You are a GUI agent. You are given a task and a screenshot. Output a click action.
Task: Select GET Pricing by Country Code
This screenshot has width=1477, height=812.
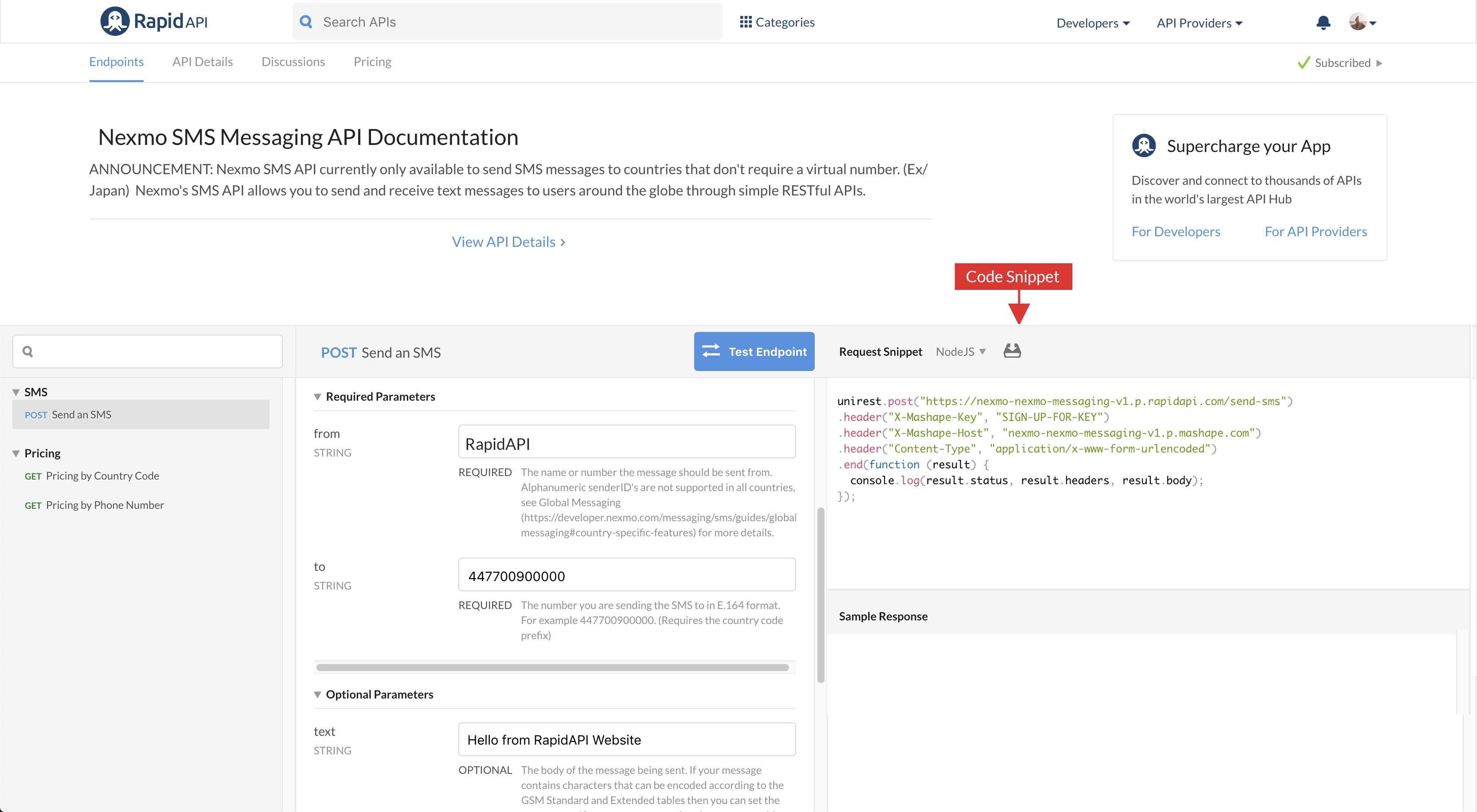pos(92,476)
